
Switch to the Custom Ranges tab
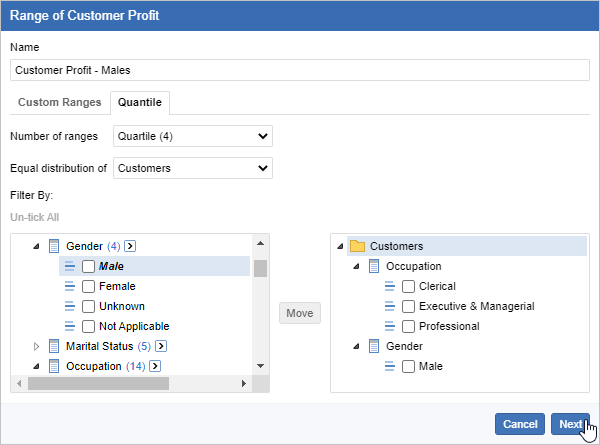point(60,102)
